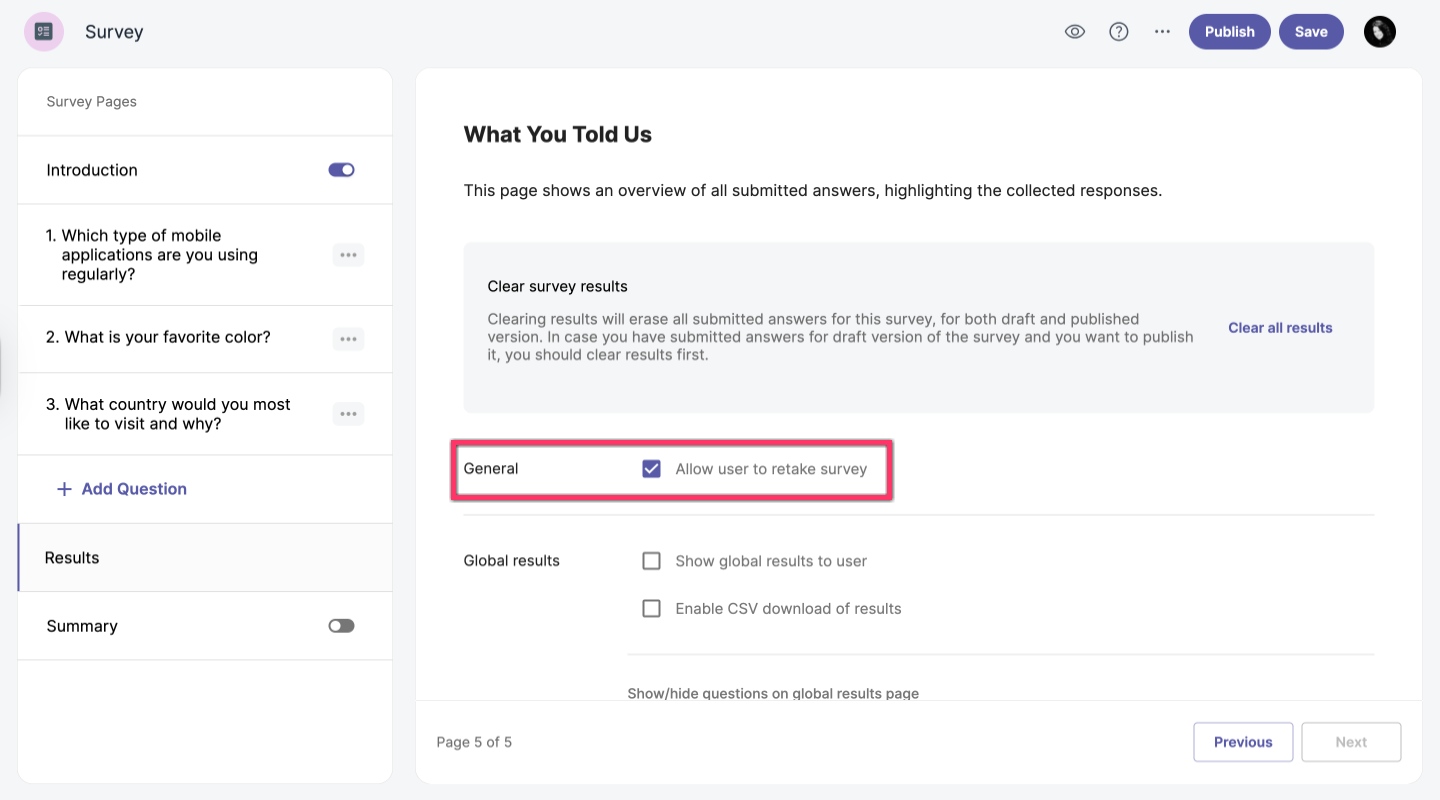This screenshot has height=800, width=1440.
Task: Toggle the Introduction page switch off
Action: click(341, 170)
